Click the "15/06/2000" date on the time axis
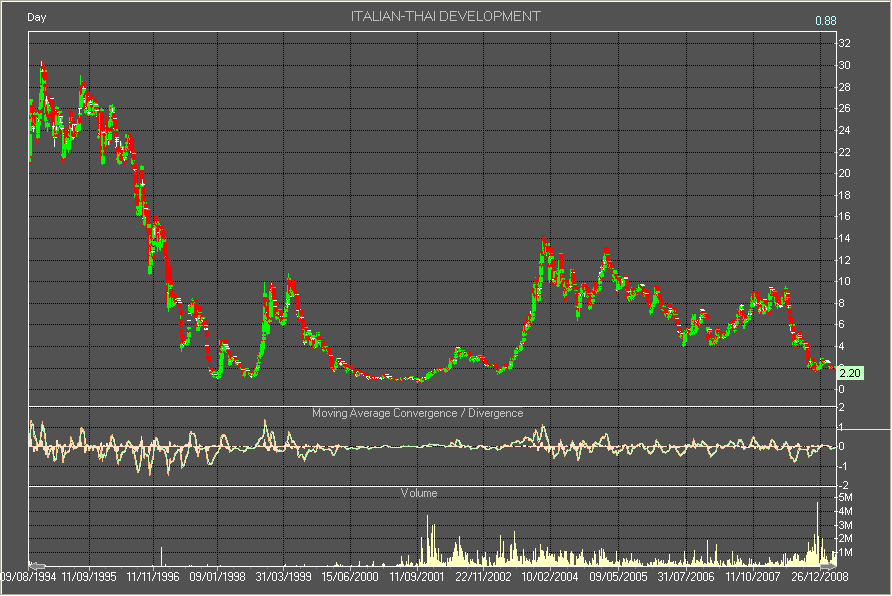 coord(350,577)
